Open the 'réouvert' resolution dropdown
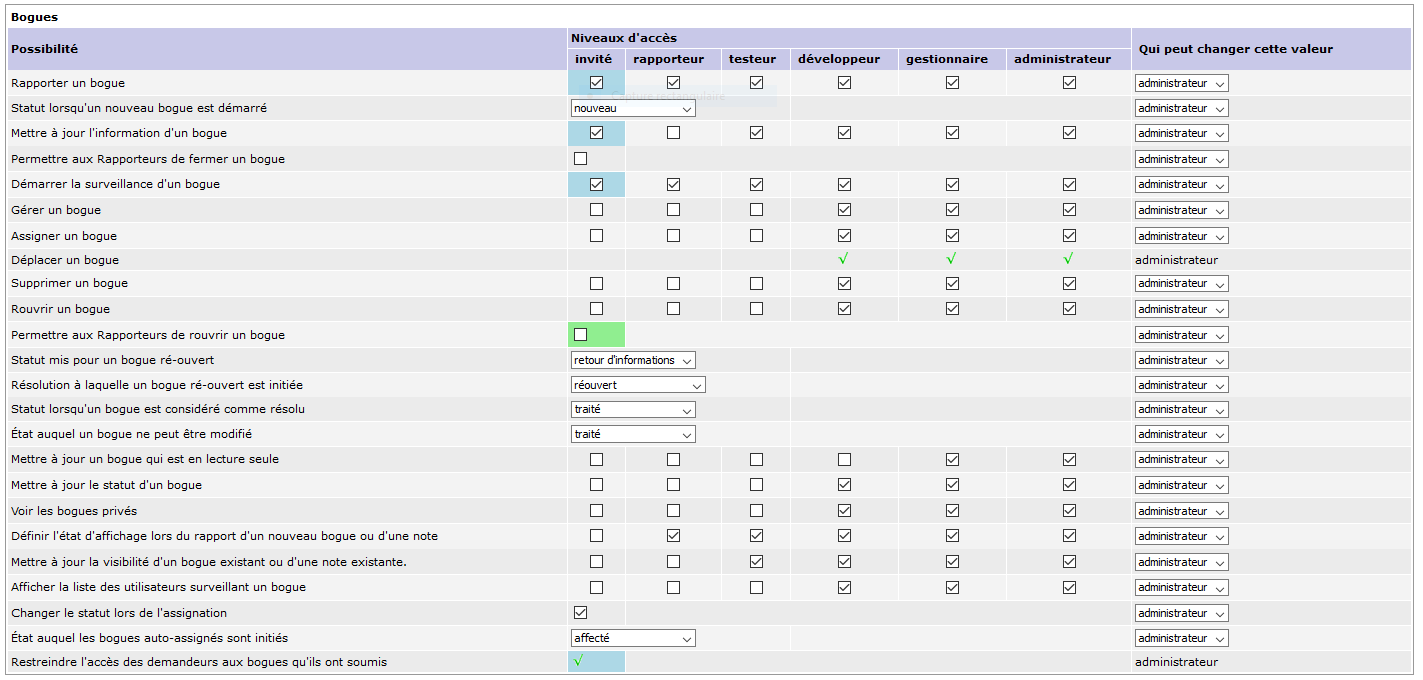The width and height of the screenshot is (1423, 680). pos(638,385)
